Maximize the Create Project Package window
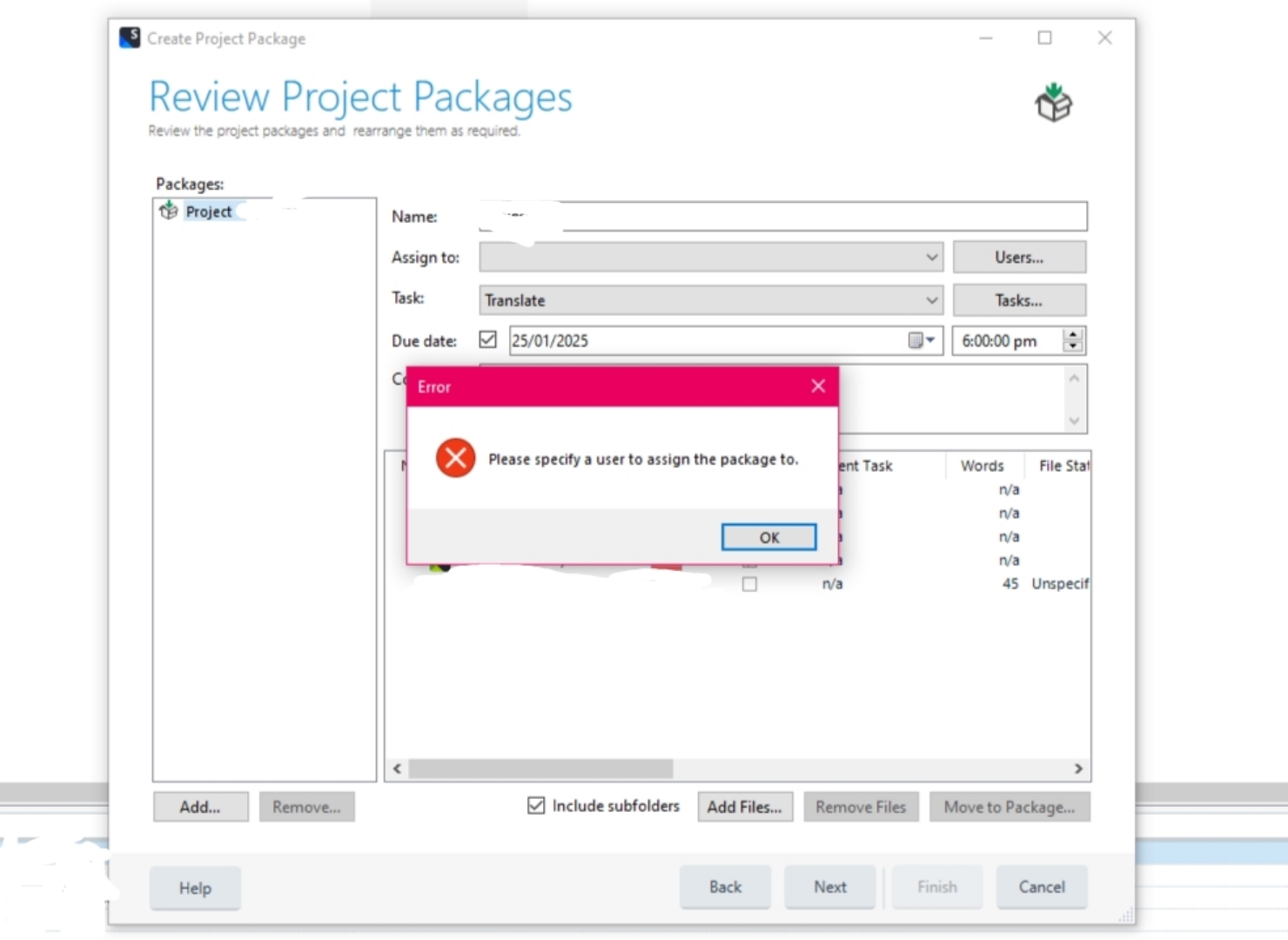Screen dimensions: 1288x940 pos(1044,38)
